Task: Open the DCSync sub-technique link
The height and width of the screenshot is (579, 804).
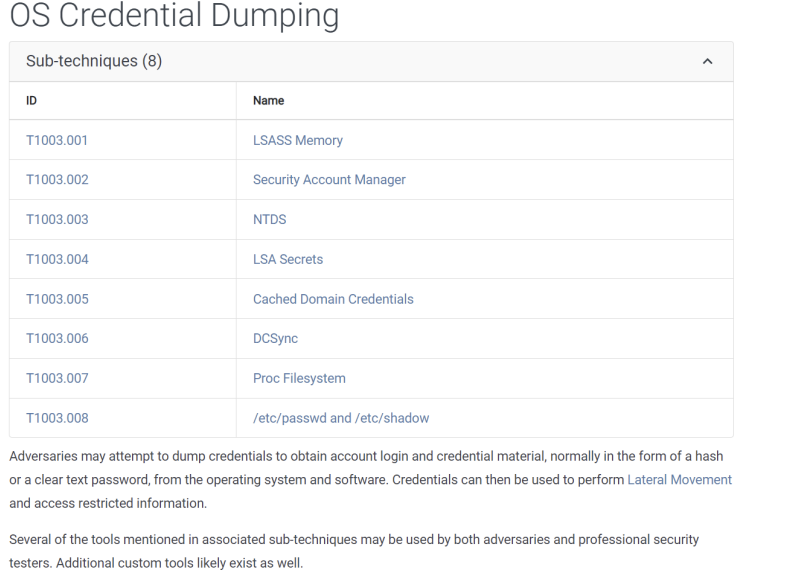Action: point(275,338)
